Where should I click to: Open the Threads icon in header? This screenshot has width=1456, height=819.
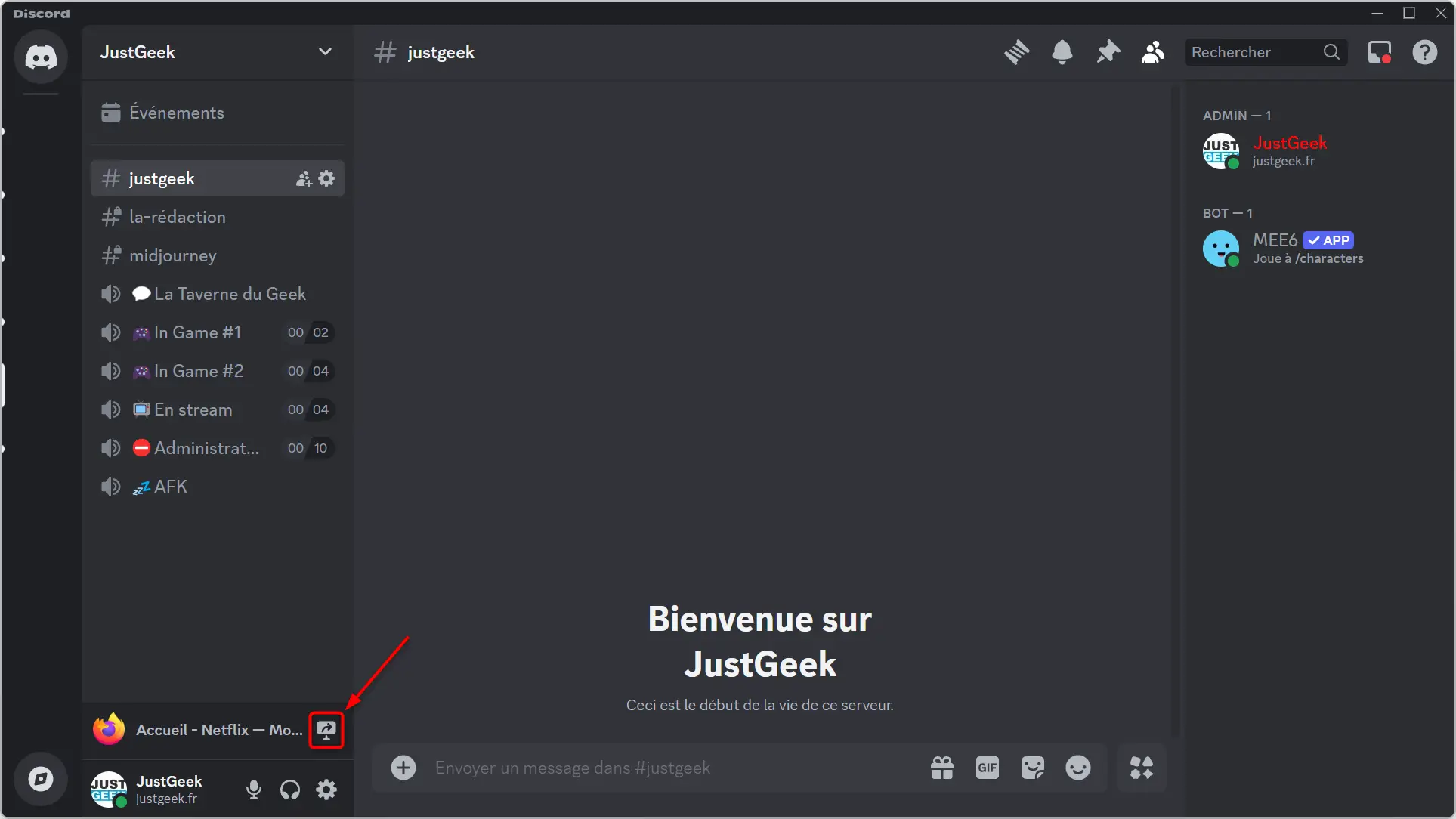1017,52
